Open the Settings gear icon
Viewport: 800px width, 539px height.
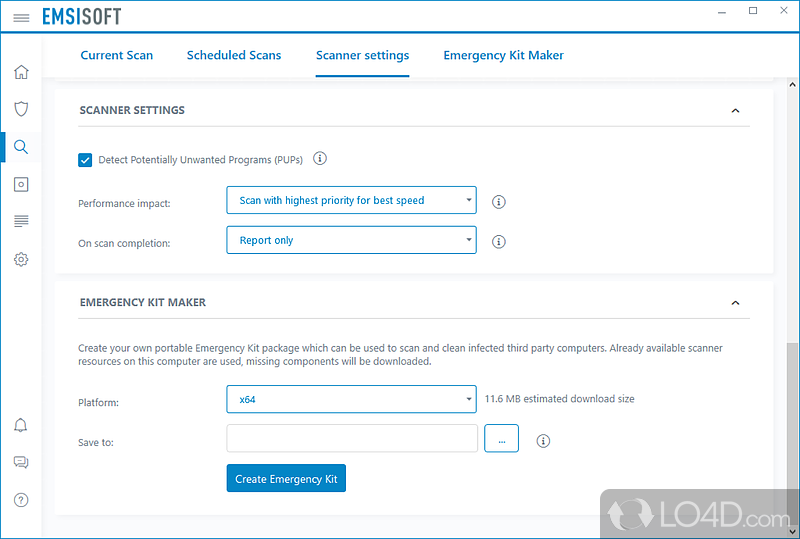coord(21,259)
